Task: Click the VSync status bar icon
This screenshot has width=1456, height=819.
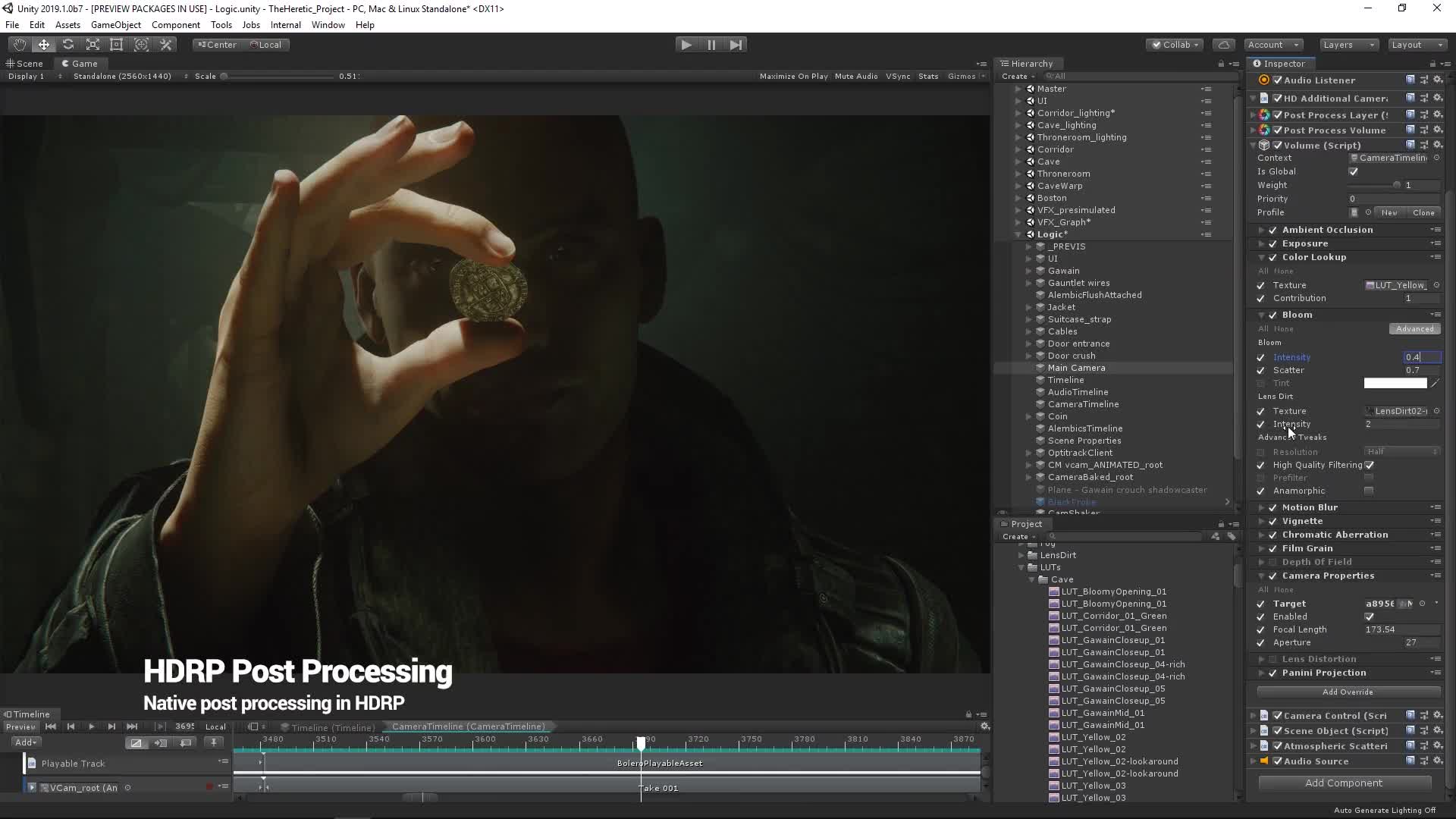Action: (898, 76)
